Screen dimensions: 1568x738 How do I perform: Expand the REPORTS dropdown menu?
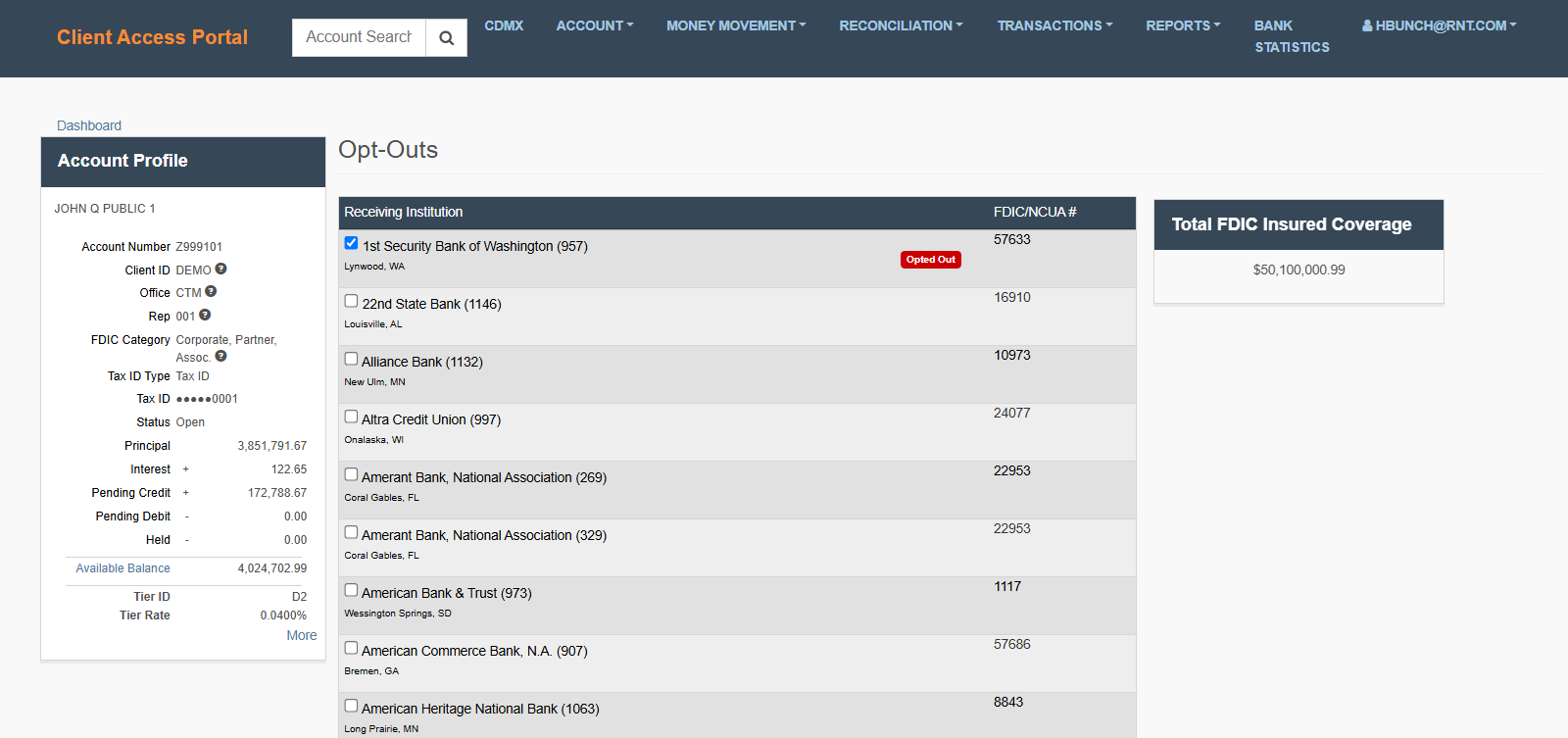pos(1183,25)
